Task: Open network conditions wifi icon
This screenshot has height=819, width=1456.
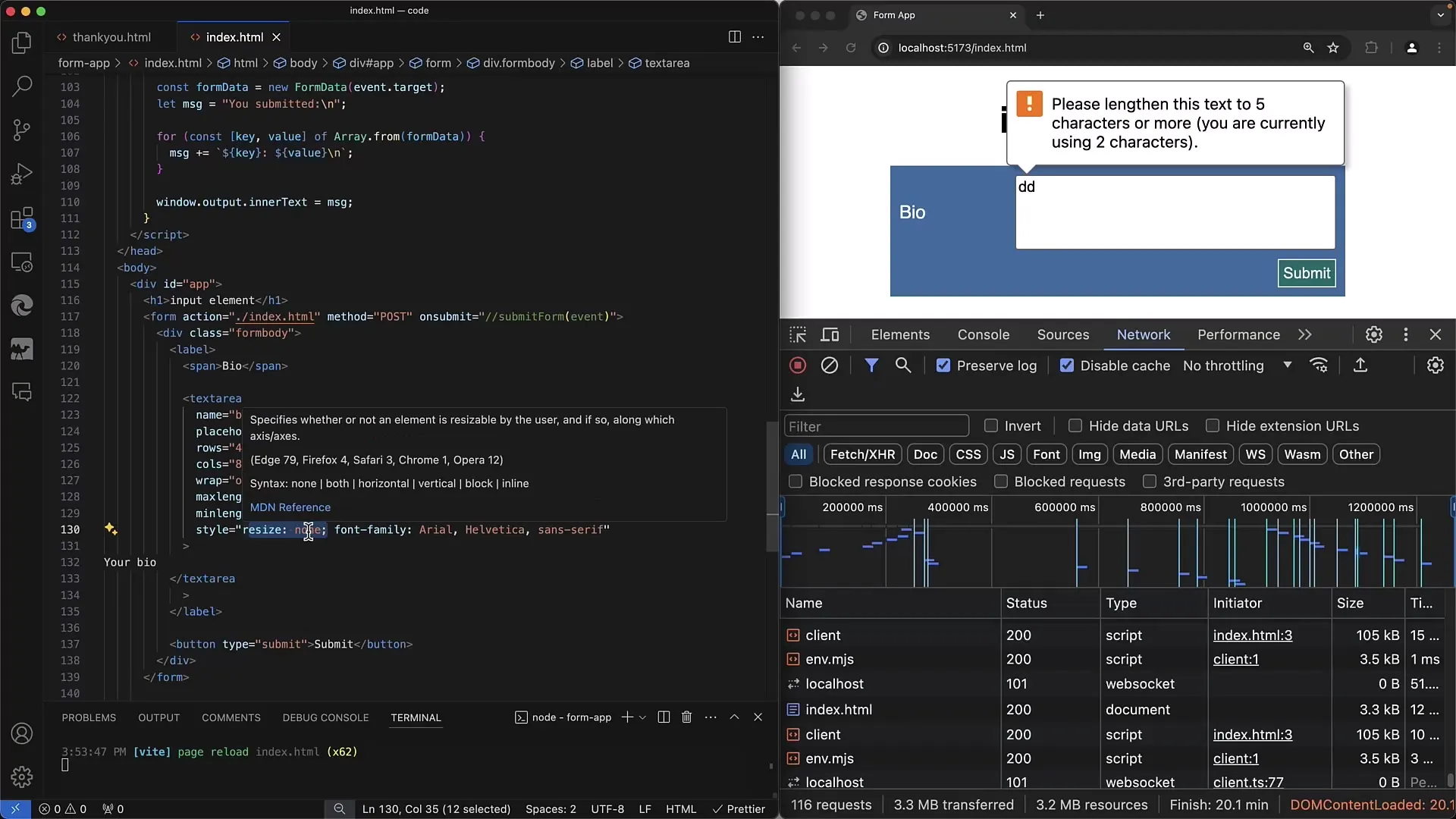Action: point(1319,366)
